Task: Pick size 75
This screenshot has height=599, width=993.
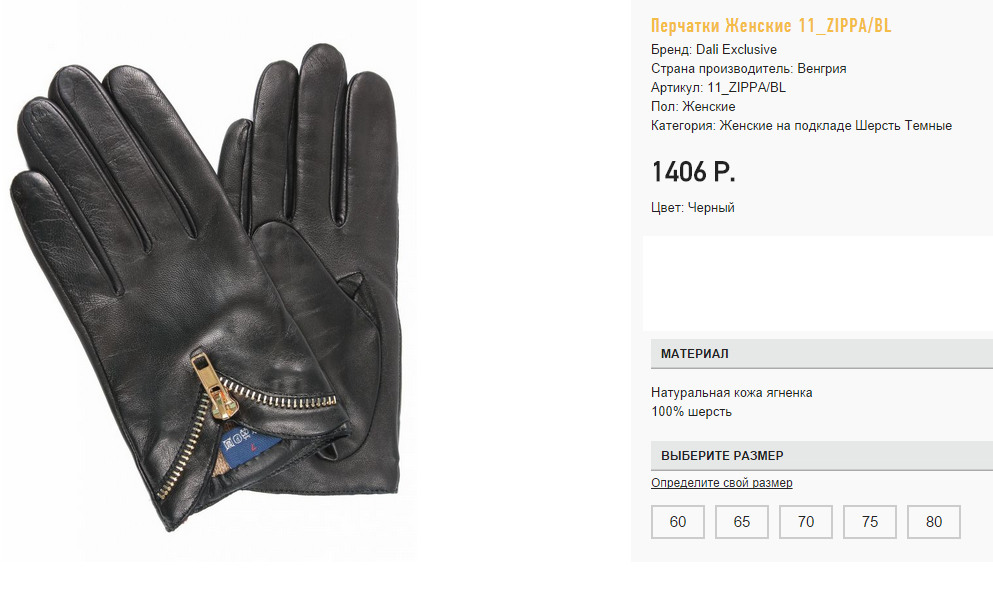Action: (870, 522)
